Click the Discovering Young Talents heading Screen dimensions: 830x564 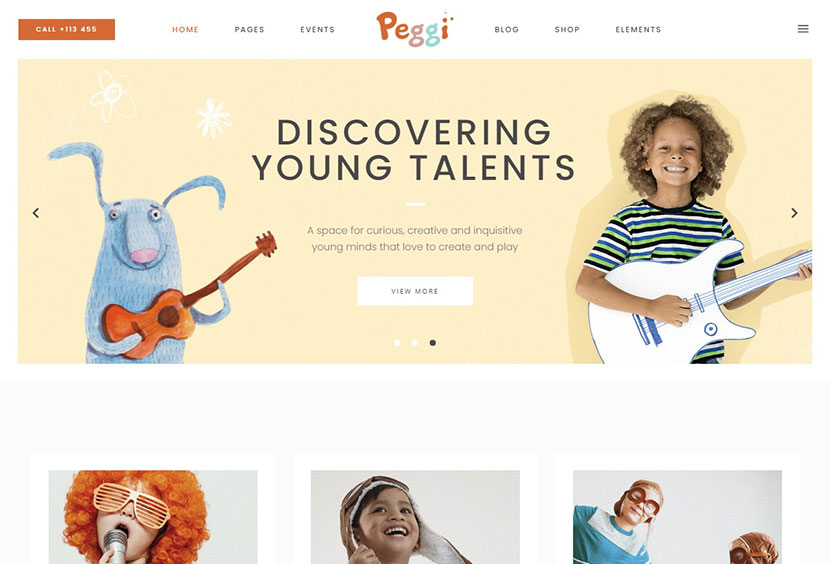(x=414, y=150)
